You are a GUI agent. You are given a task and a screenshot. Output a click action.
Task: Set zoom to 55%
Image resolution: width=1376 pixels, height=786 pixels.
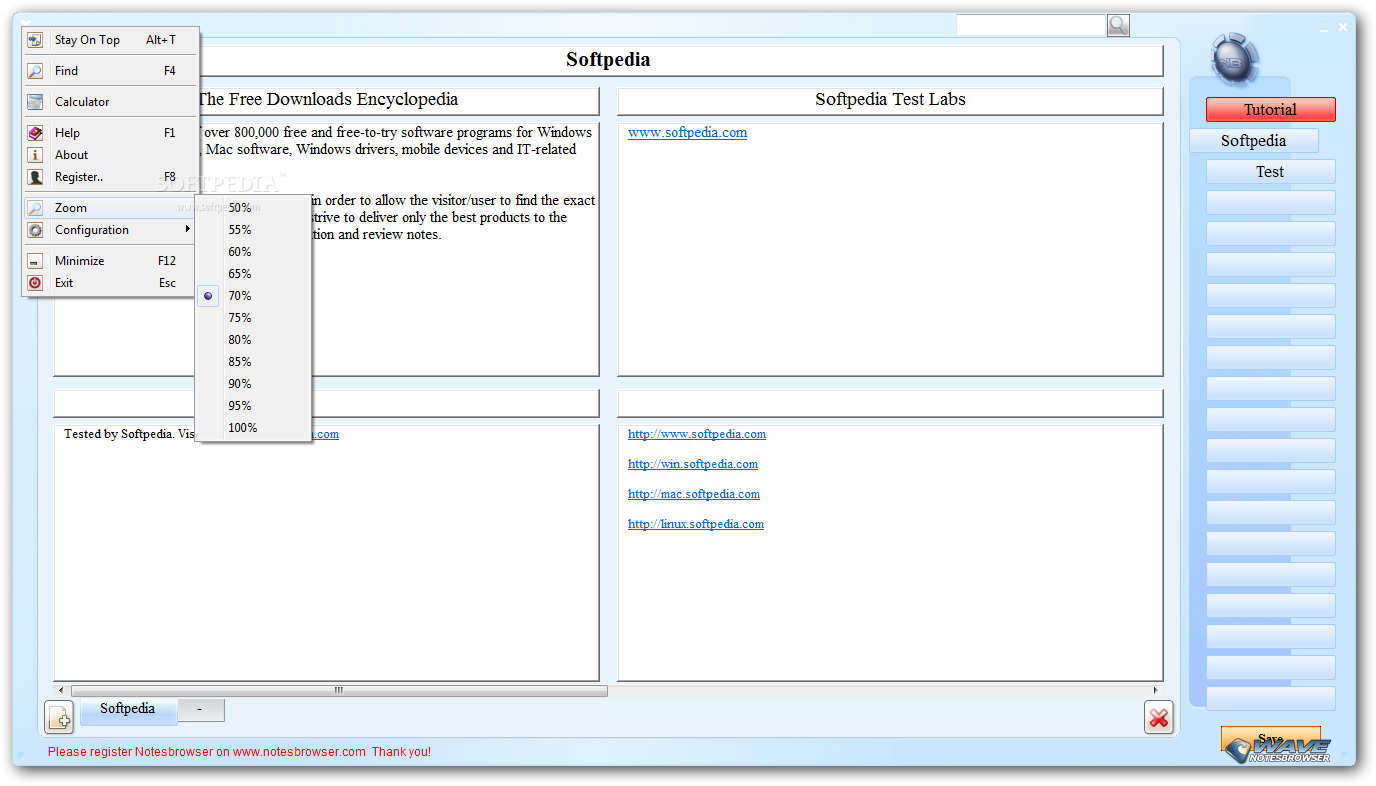253,230
